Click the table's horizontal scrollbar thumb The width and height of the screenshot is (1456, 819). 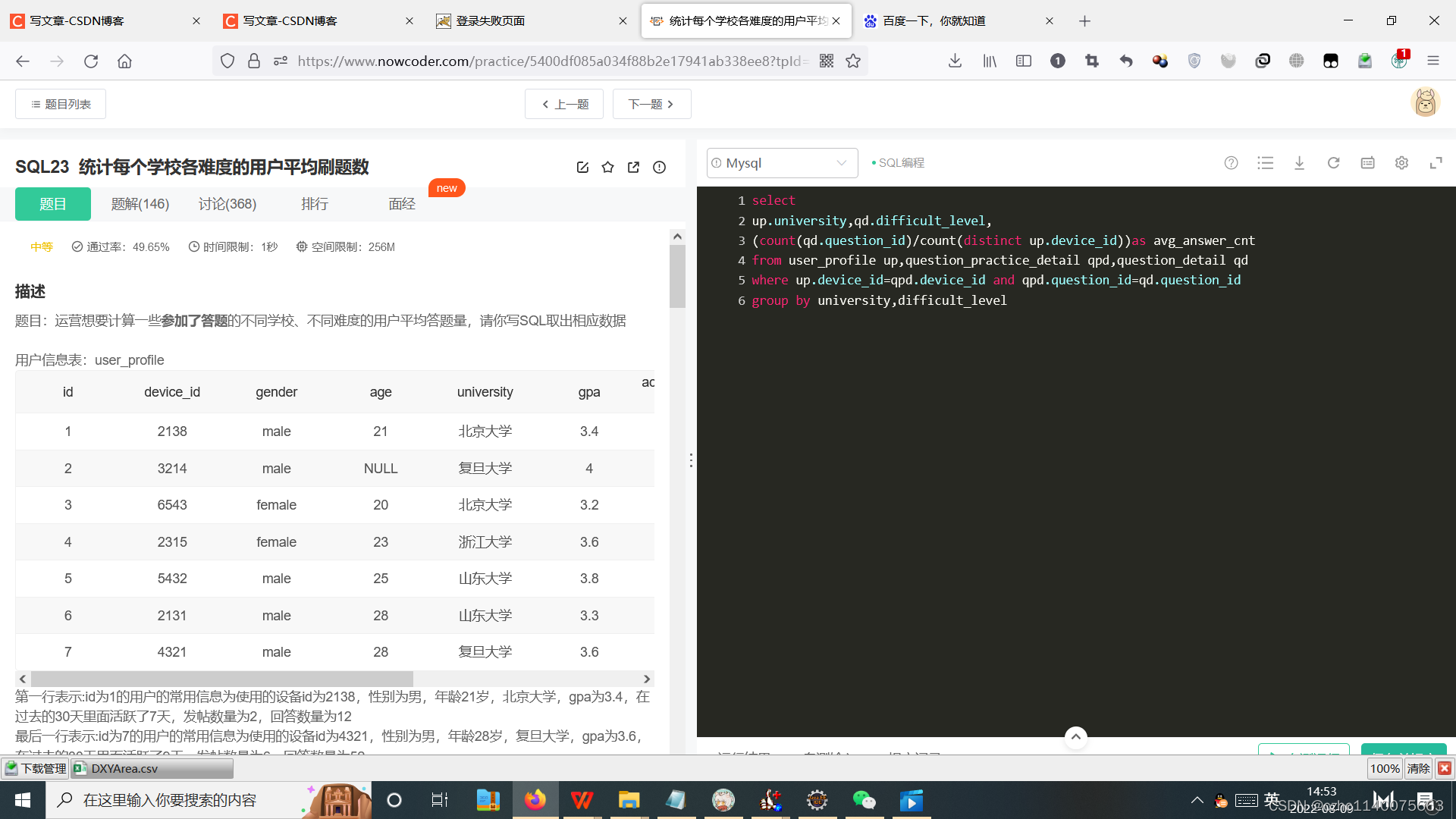point(221,679)
